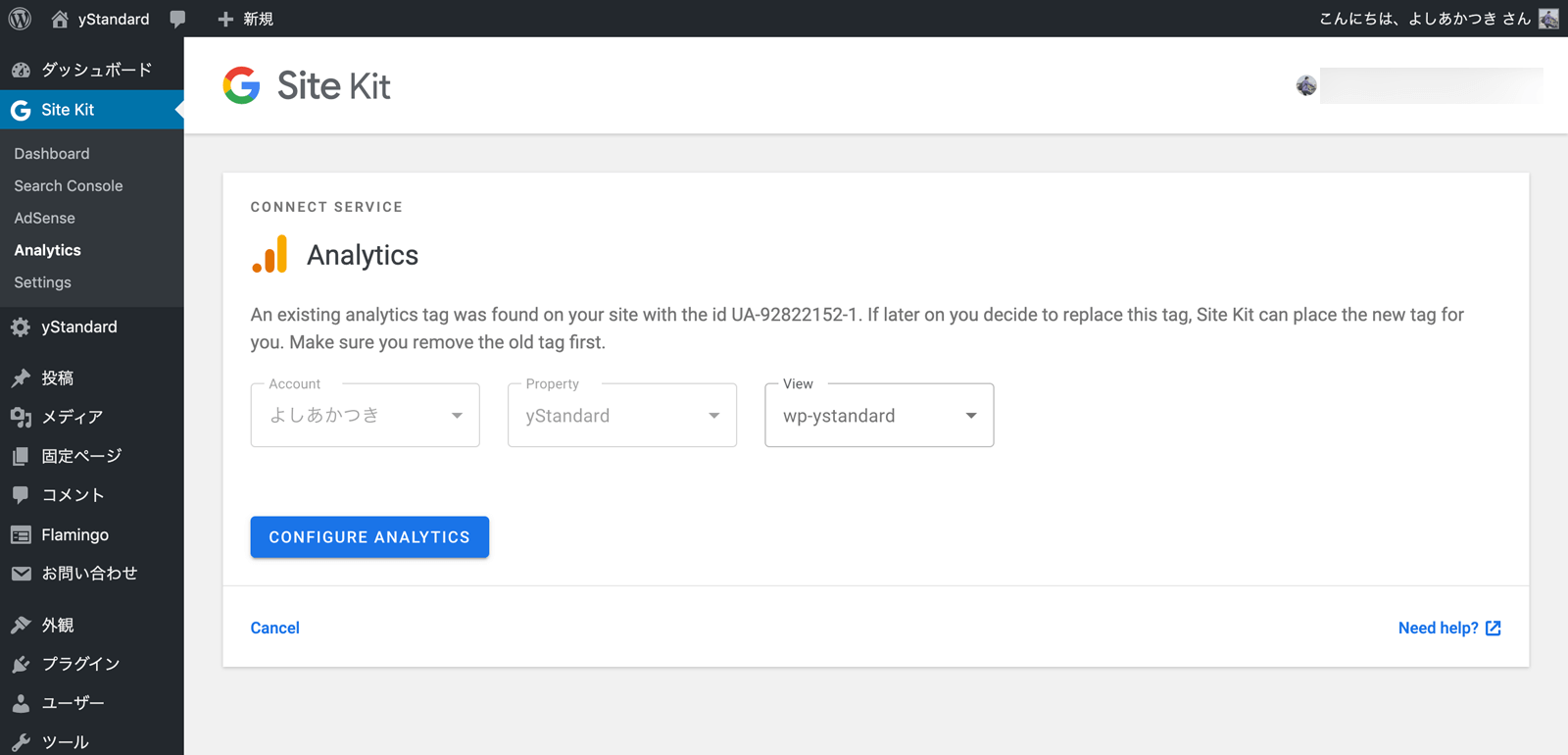This screenshot has width=1568, height=755.
Task: Open the View dropdown showing wp-ystandard
Action: (879, 415)
